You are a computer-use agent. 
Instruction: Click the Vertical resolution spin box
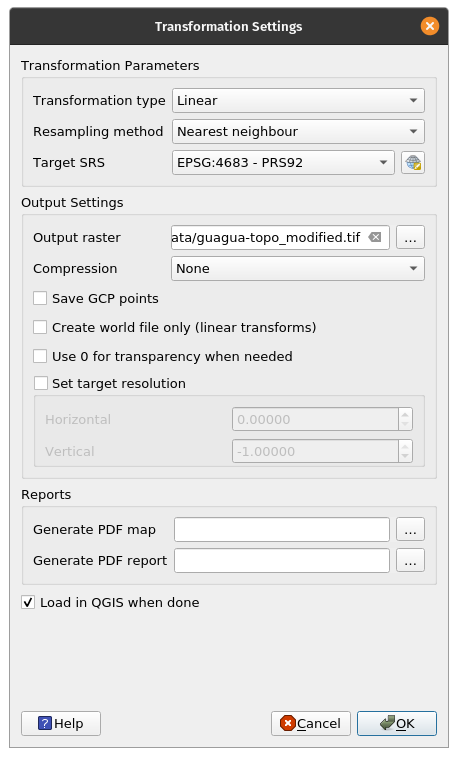(x=322, y=451)
